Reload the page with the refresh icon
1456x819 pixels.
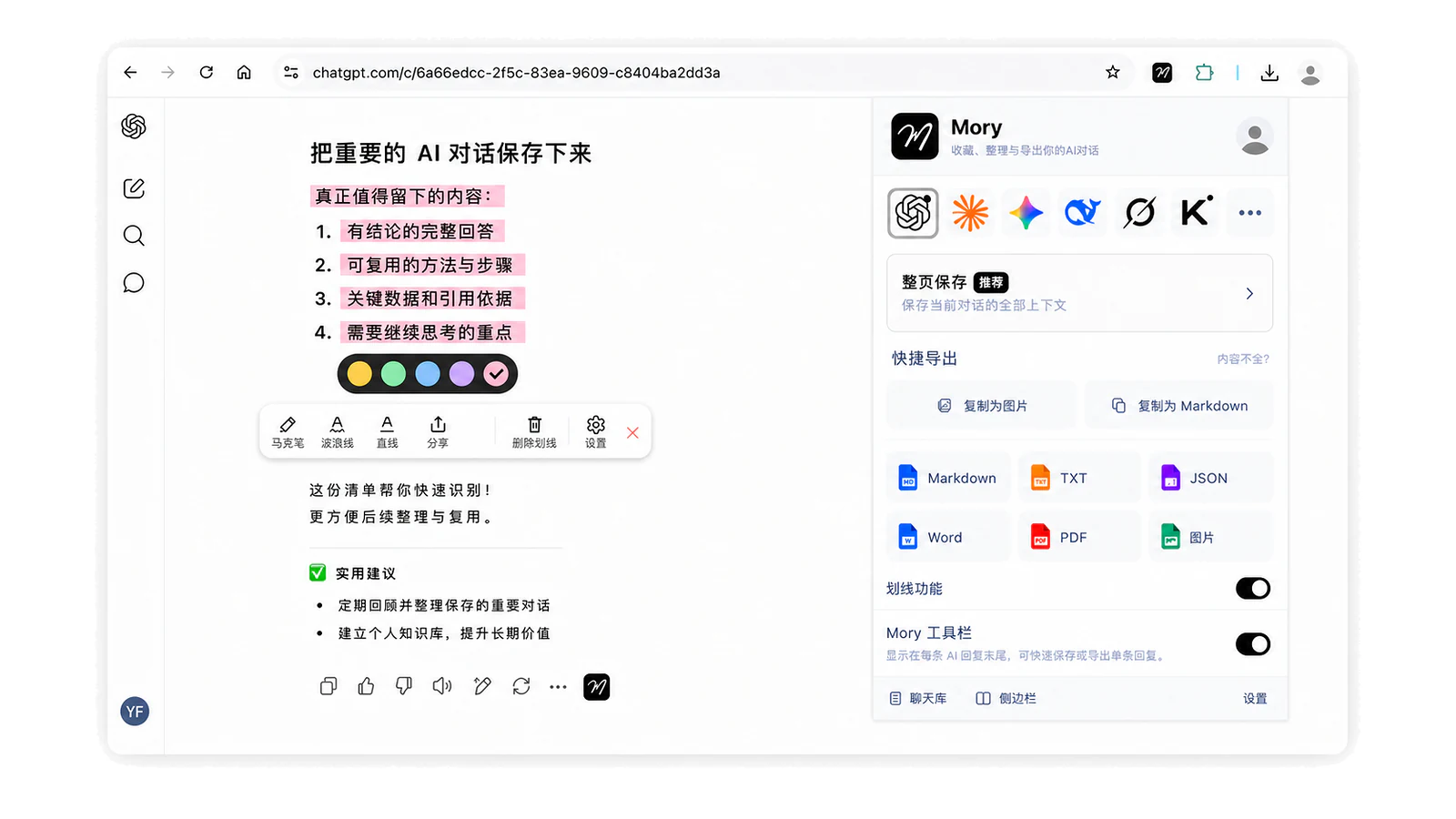click(x=207, y=73)
